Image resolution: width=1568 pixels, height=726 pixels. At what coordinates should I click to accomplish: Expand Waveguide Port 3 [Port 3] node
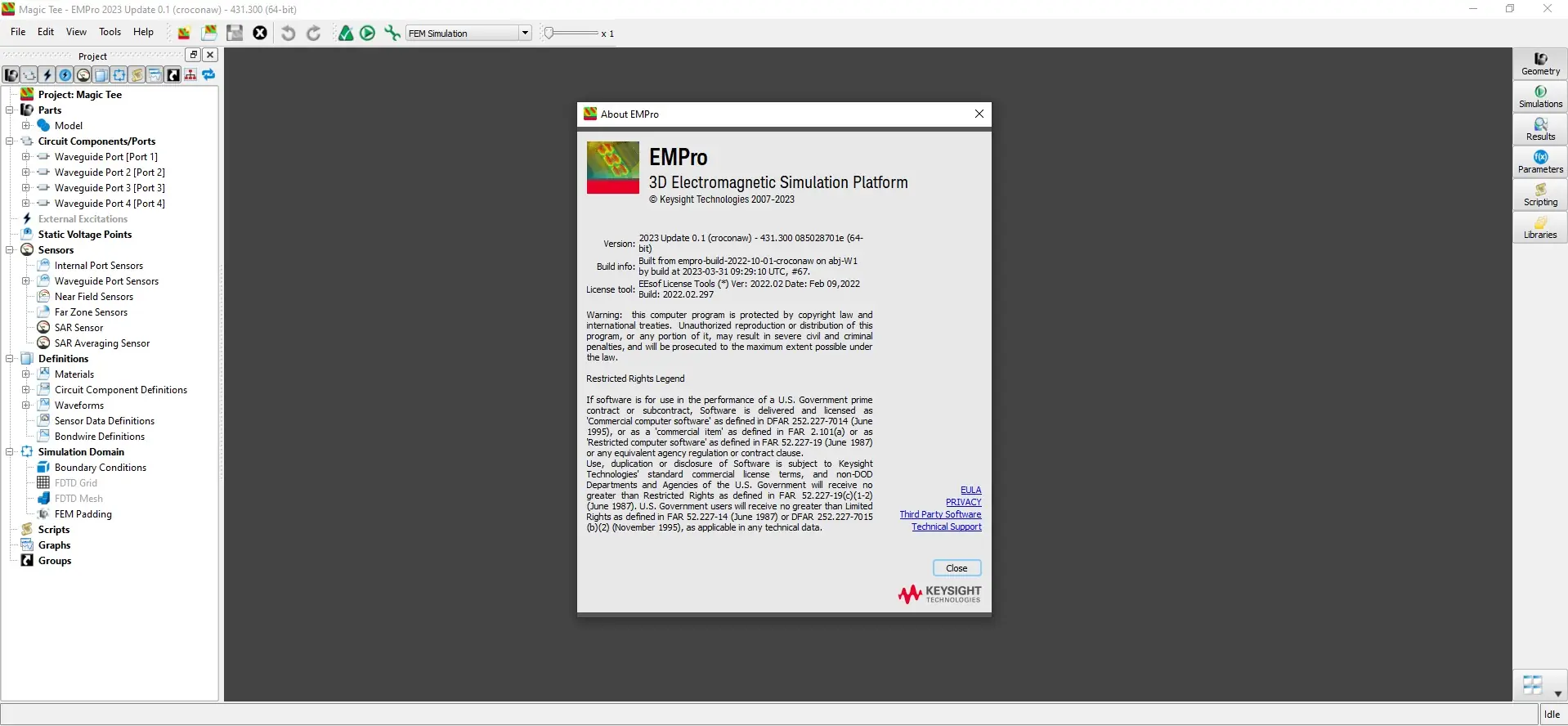[x=25, y=187]
